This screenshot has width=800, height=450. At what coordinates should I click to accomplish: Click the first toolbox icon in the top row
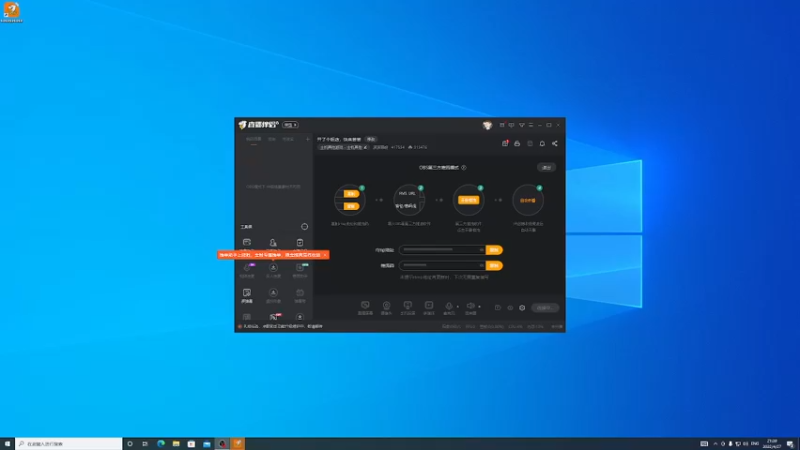(247, 242)
